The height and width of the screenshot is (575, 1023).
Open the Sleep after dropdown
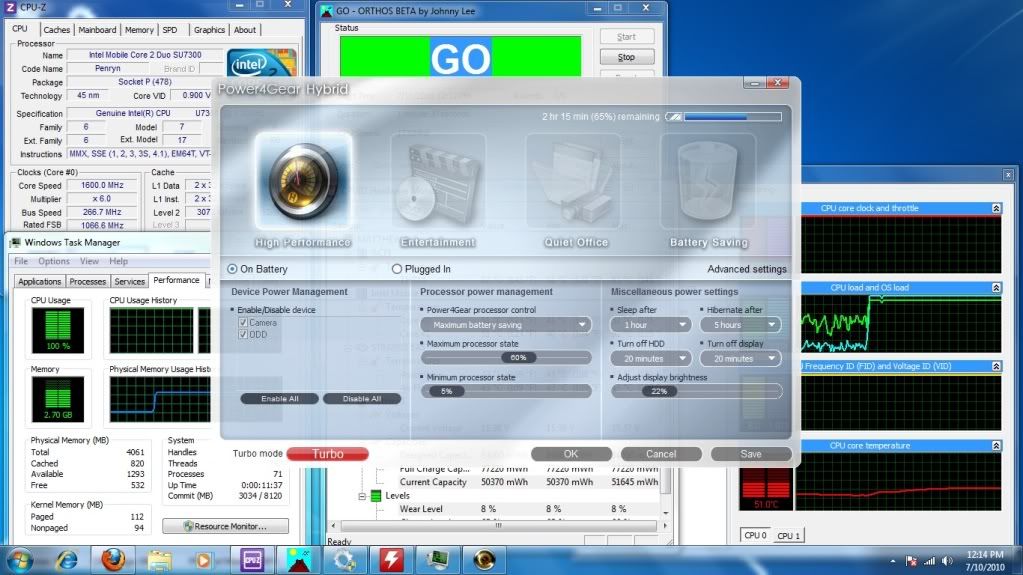pos(650,324)
